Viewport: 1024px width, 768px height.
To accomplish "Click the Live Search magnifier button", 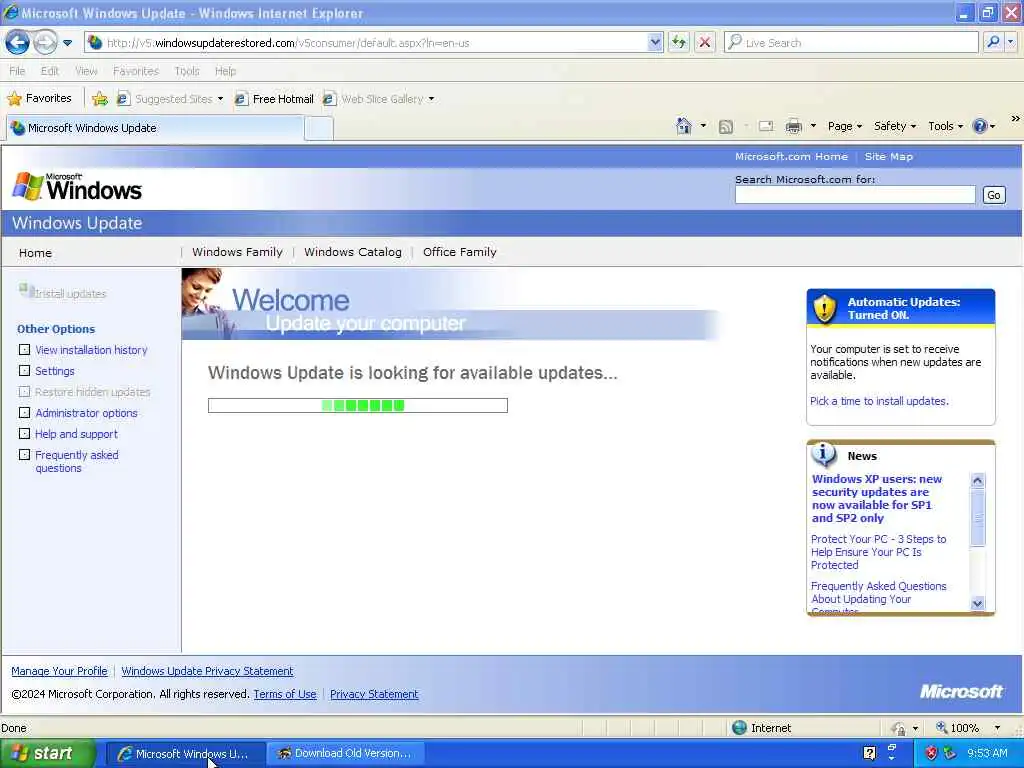I will (x=993, y=43).
